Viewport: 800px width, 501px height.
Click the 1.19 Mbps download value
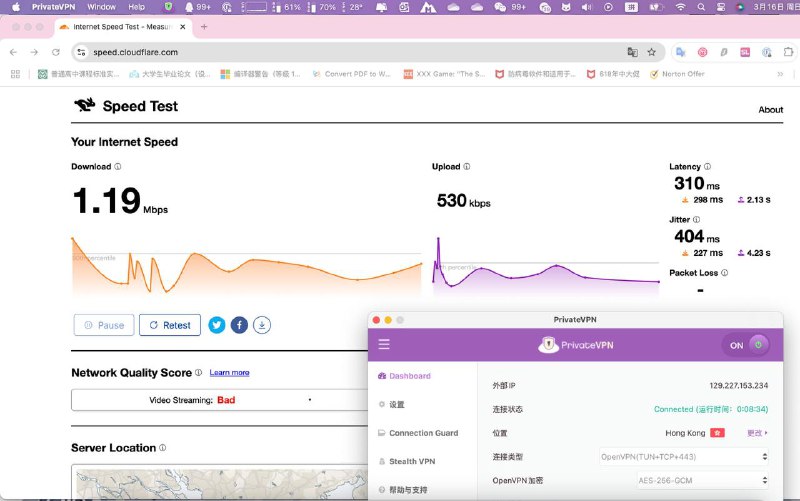point(120,200)
